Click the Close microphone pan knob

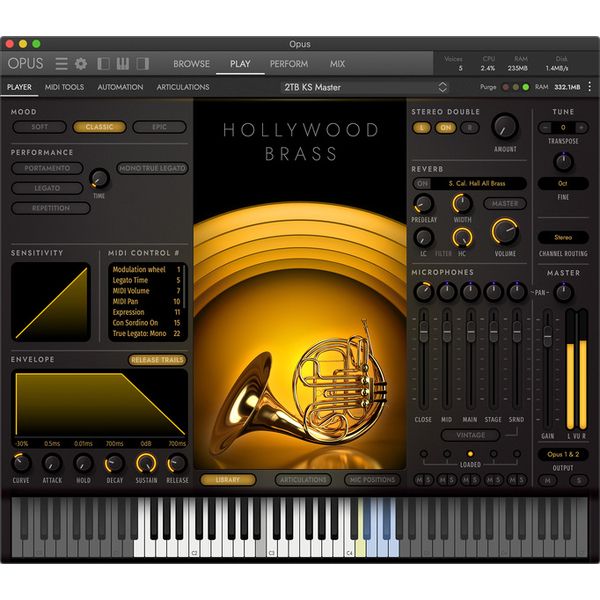(x=423, y=292)
